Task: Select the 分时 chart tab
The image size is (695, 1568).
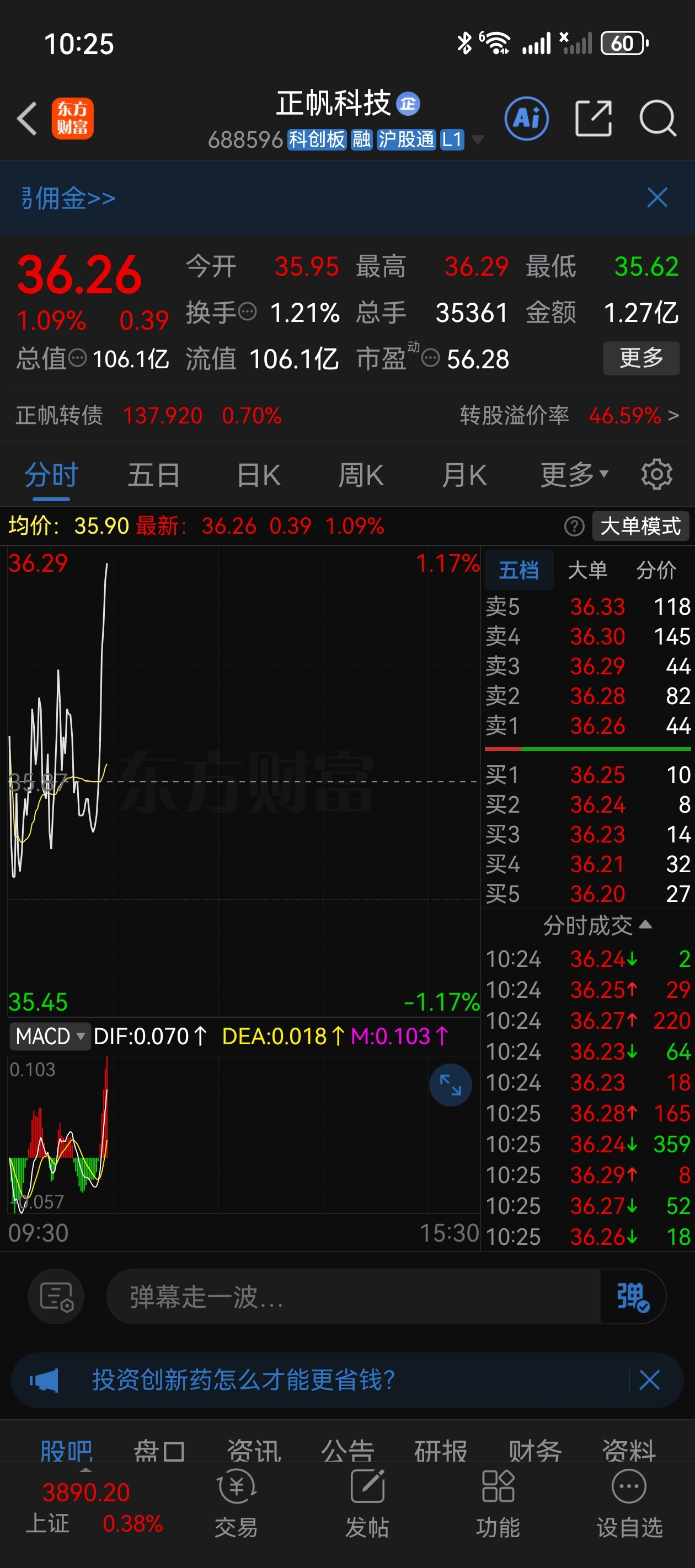Action: [51, 474]
